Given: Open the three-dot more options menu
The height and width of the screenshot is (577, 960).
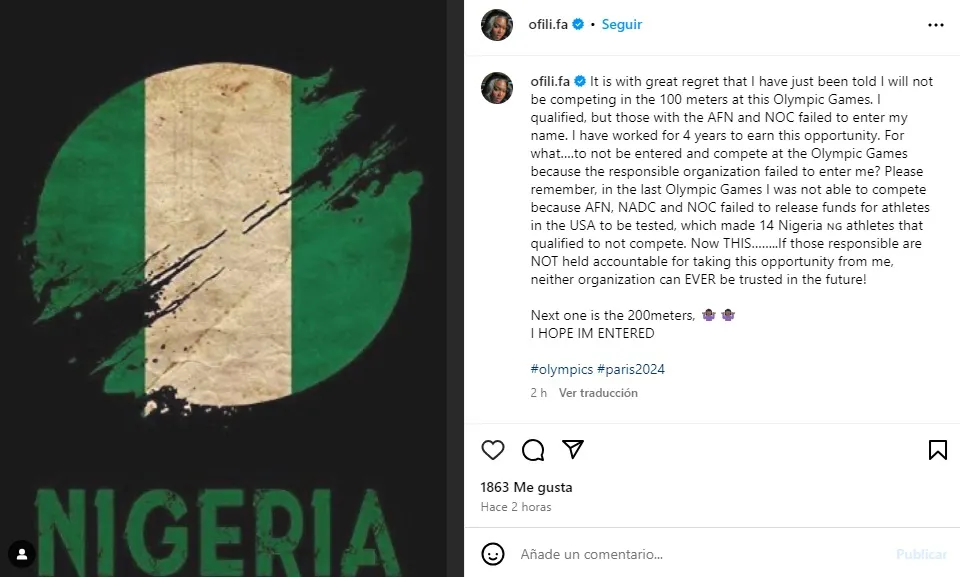Looking at the screenshot, I should [x=936, y=25].
